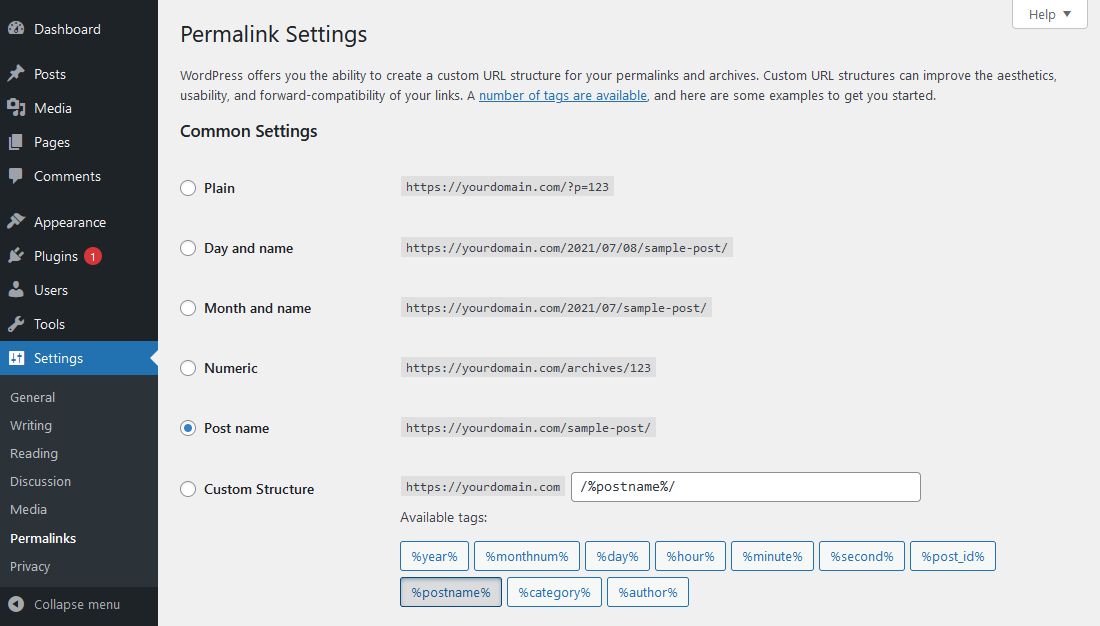Open the General settings submenu item
The image size is (1100, 626).
pyautogui.click(x=33, y=397)
